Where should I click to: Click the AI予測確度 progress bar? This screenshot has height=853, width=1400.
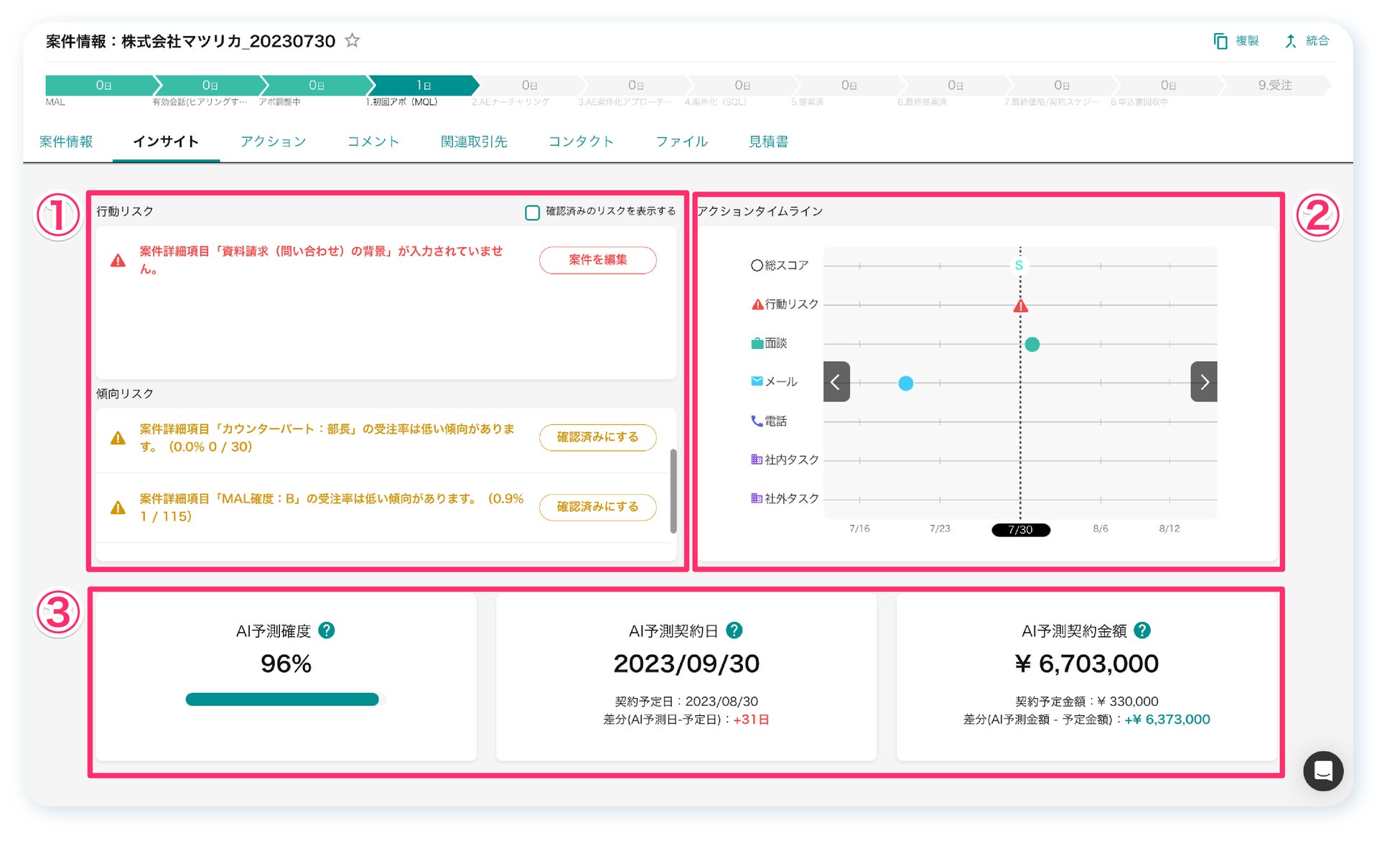point(282,699)
